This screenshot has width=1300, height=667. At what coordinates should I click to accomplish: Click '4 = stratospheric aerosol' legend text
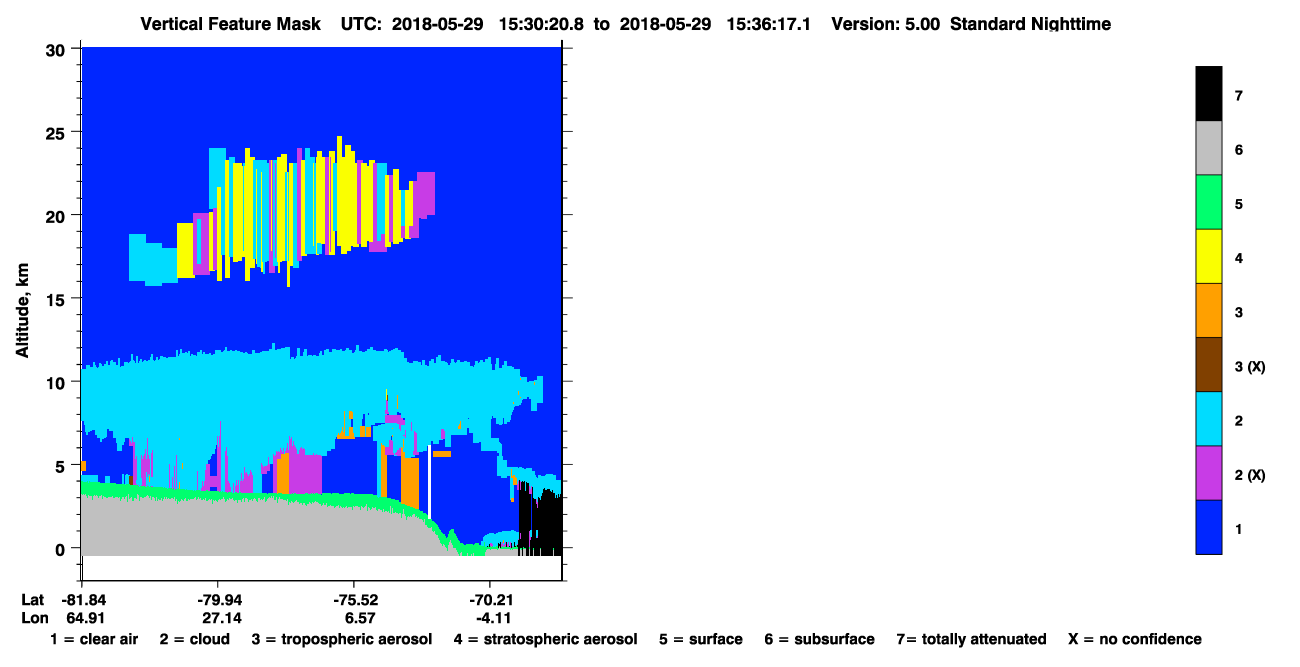pyautogui.click(x=546, y=639)
